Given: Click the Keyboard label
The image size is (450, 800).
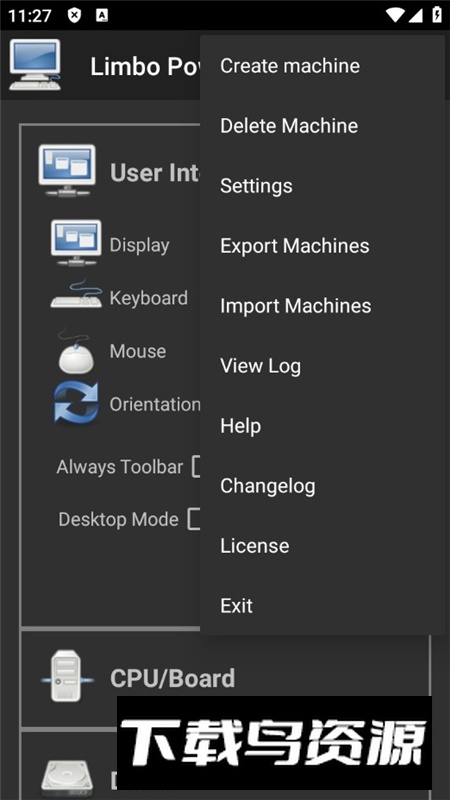Looking at the screenshot, I should pos(148,298).
